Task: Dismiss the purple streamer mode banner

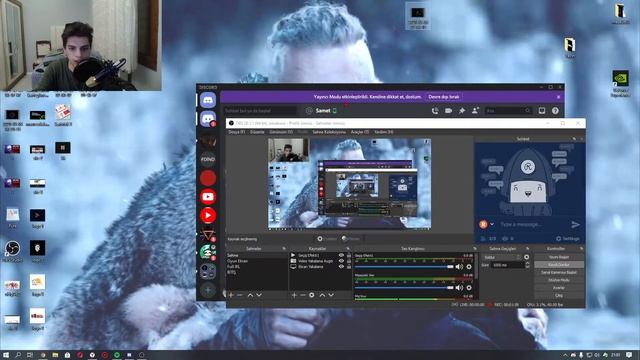Action: tap(558, 97)
